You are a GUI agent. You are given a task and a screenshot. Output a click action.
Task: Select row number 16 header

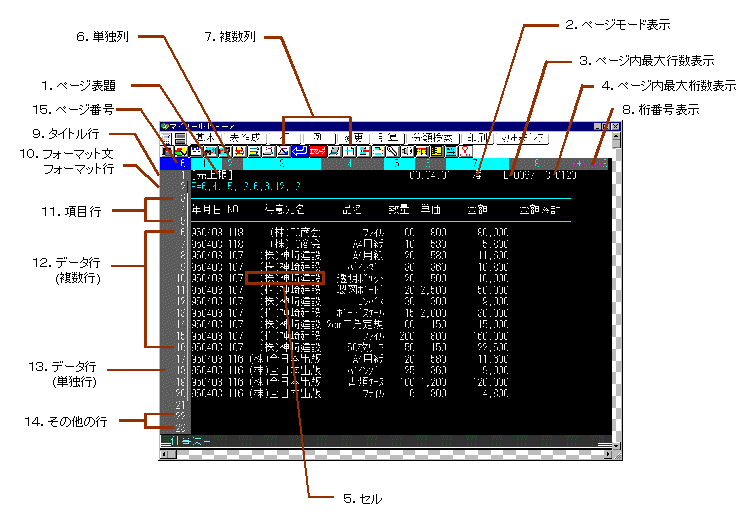[175, 347]
